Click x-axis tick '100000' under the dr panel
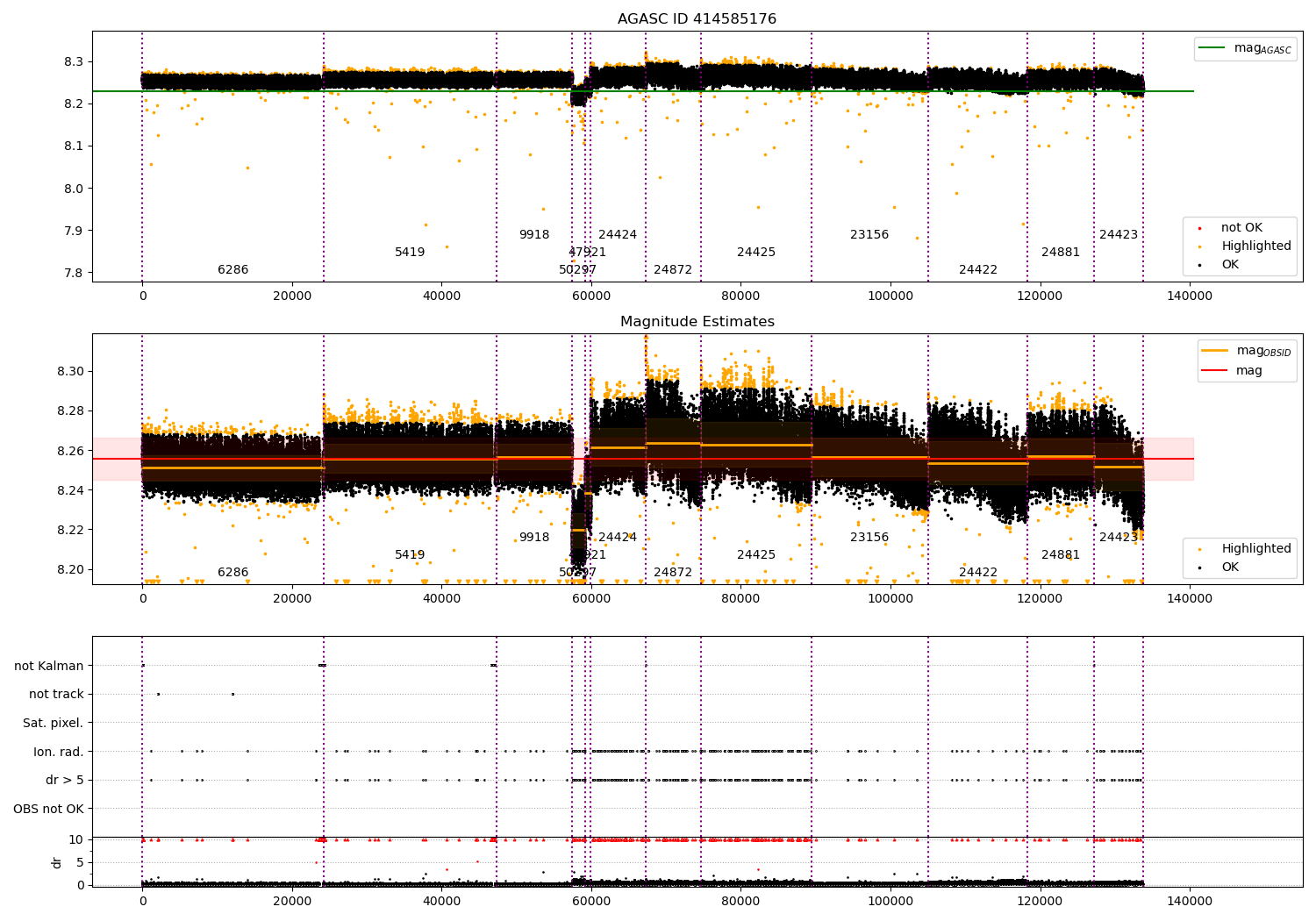The height and width of the screenshot is (921, 1316). tap(890, 901)
